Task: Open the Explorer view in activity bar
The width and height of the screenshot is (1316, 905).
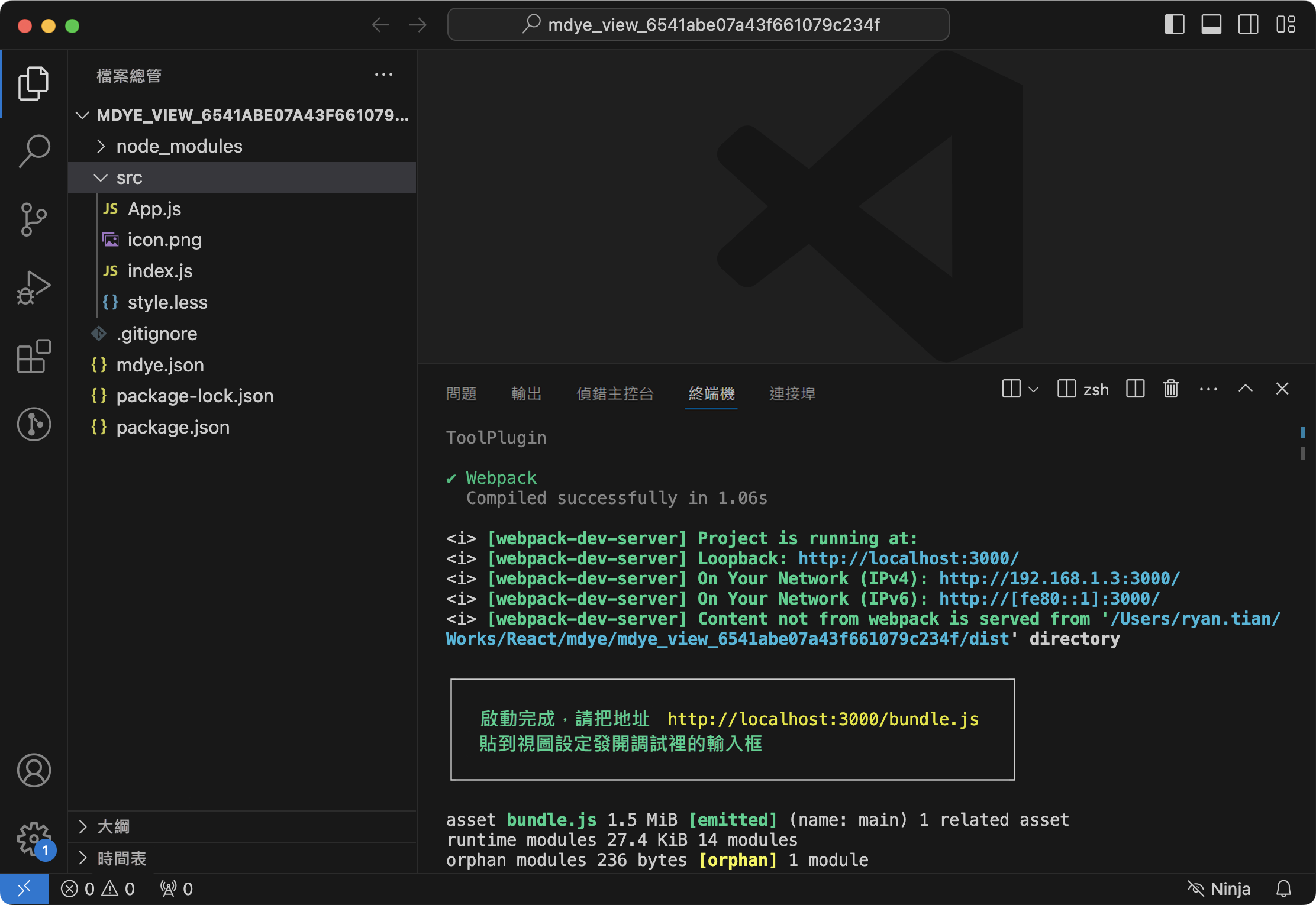Action: pos(34,83)
